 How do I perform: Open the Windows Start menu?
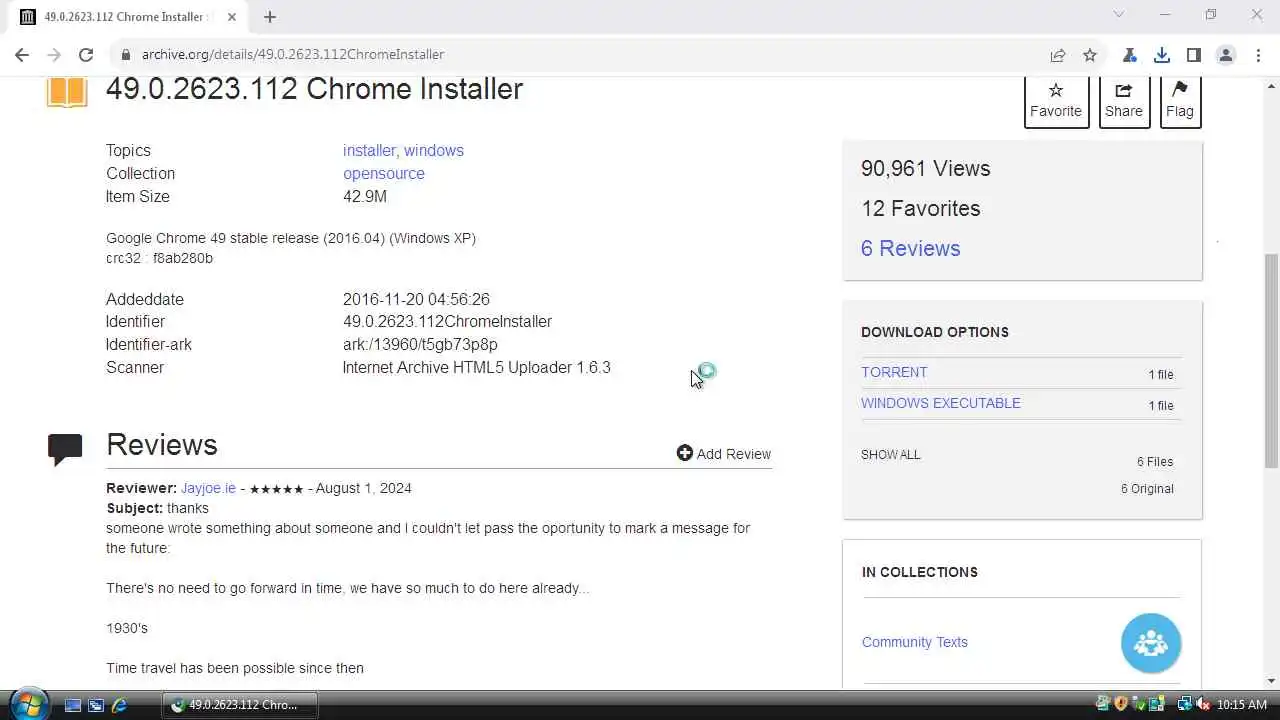pos(28,704)
